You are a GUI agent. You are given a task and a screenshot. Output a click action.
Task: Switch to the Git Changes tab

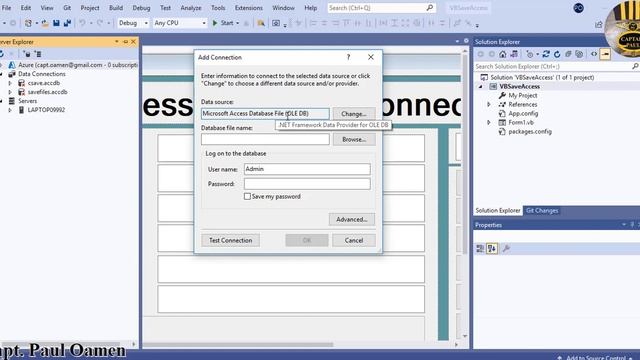click(x=542, y=211)
